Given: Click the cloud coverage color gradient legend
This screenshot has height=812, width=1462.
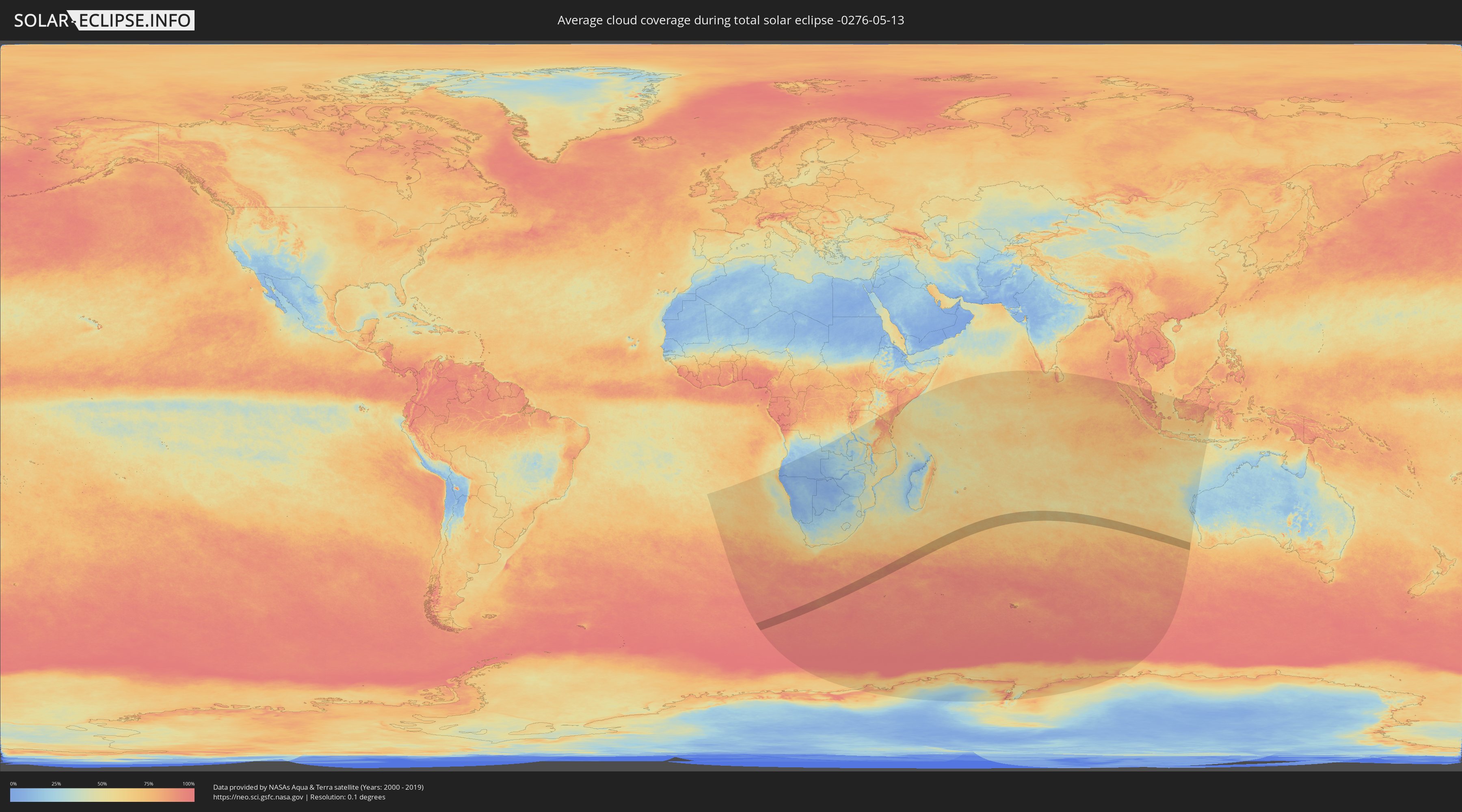Looking at the screenshot, I should point(102,795).
